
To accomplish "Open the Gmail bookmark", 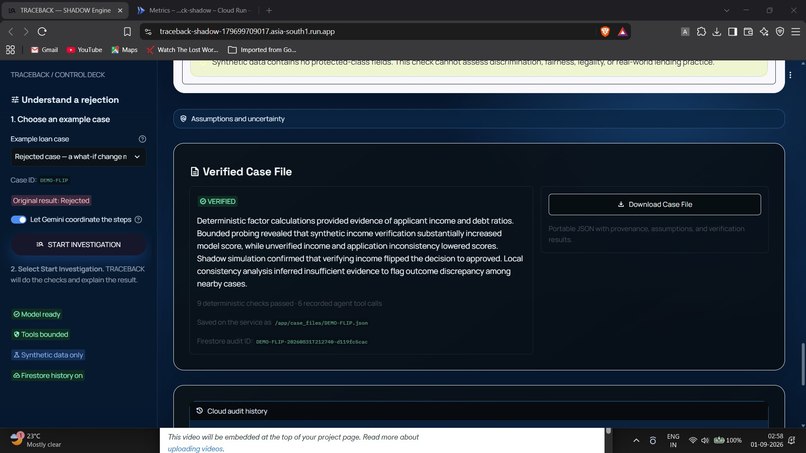I will click(44, 50).
